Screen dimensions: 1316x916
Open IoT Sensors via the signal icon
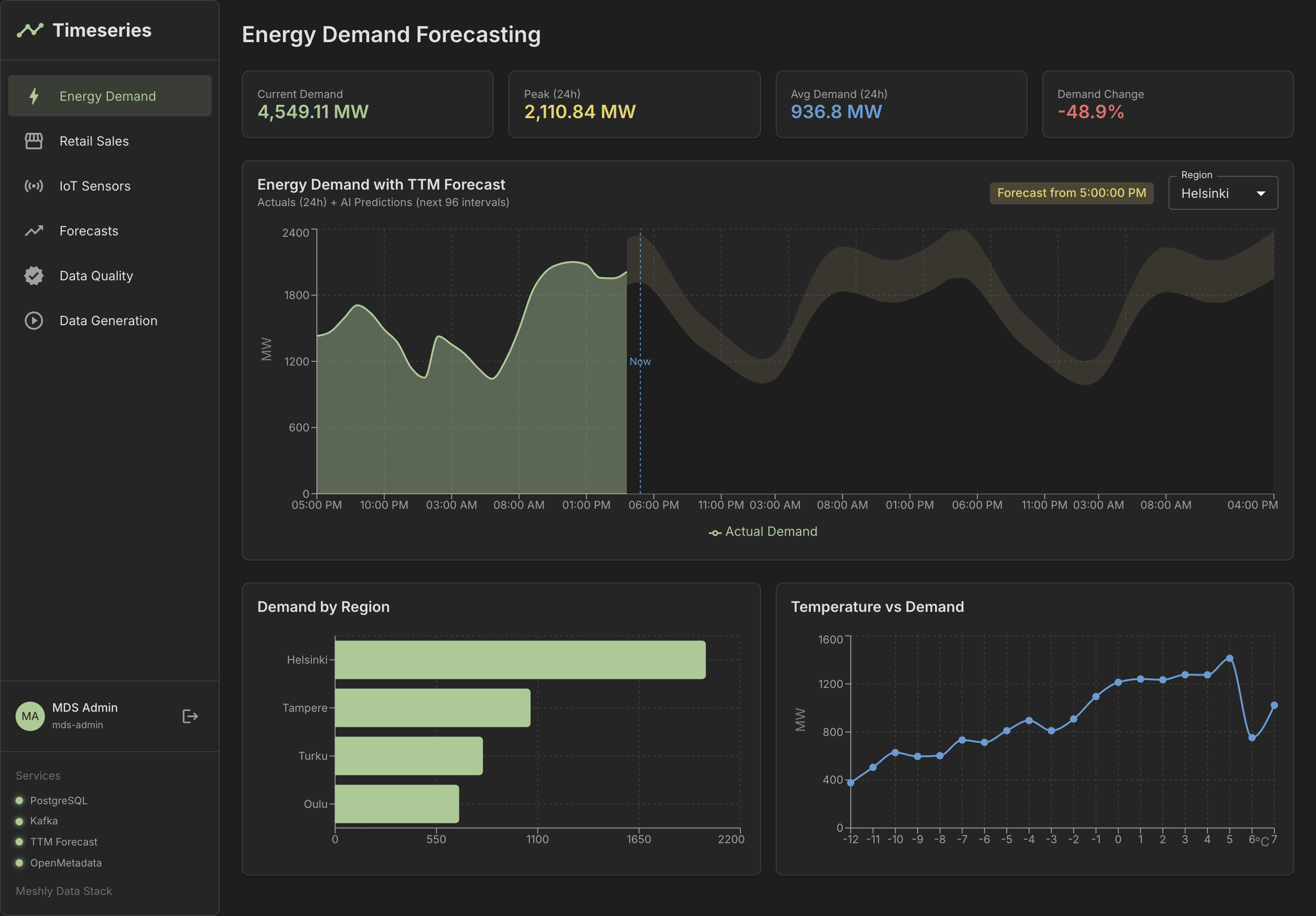(x=34, y=186)
